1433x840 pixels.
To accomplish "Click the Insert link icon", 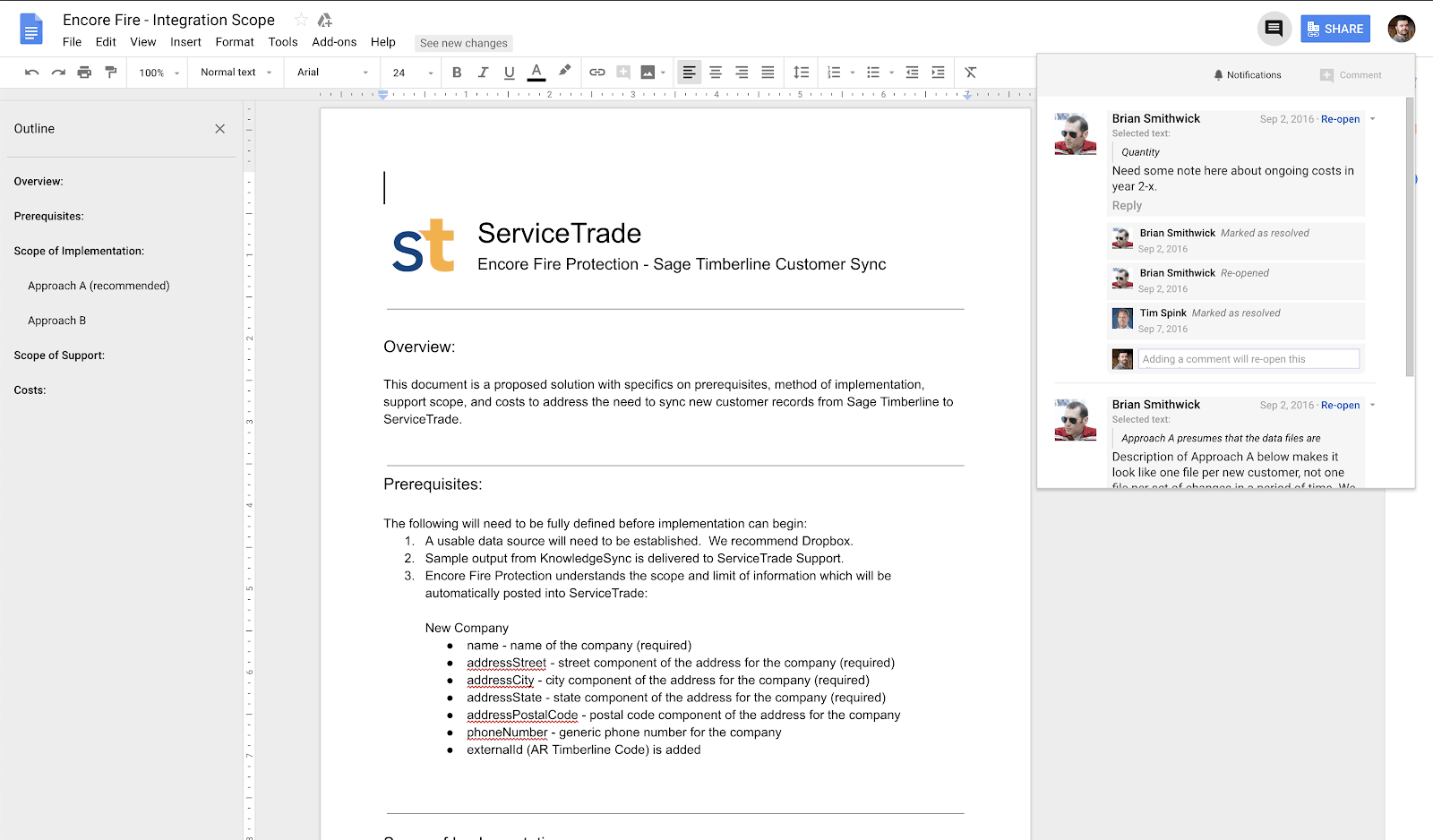I will click(597, 73).
